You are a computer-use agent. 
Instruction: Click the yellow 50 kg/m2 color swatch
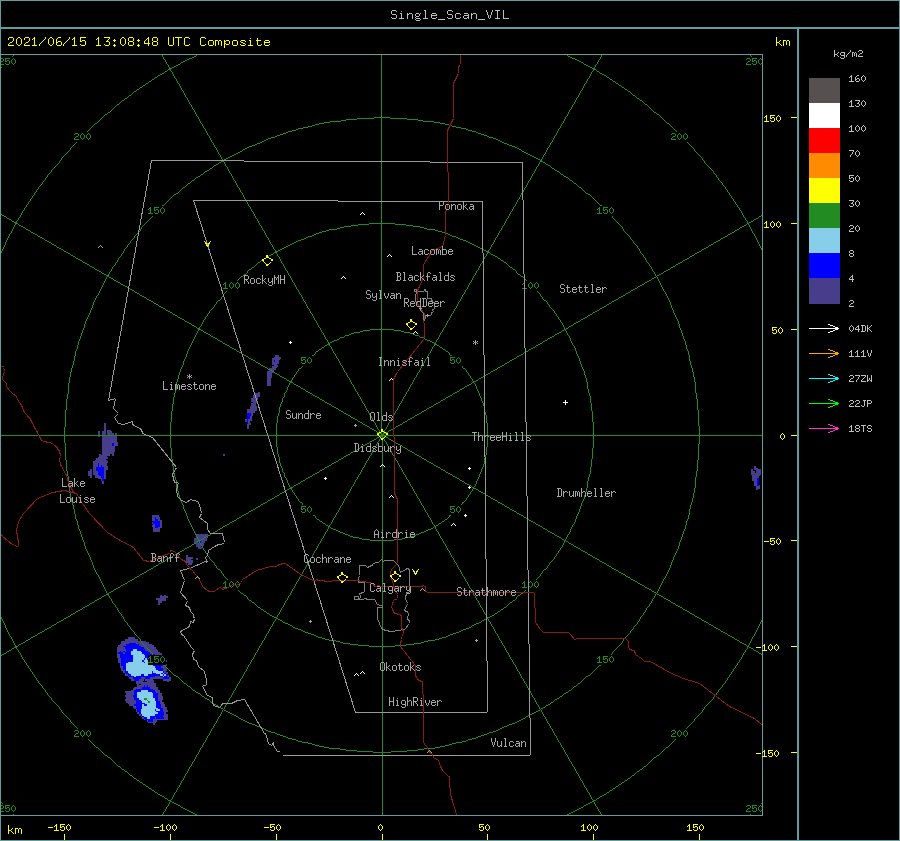(824, 191)
